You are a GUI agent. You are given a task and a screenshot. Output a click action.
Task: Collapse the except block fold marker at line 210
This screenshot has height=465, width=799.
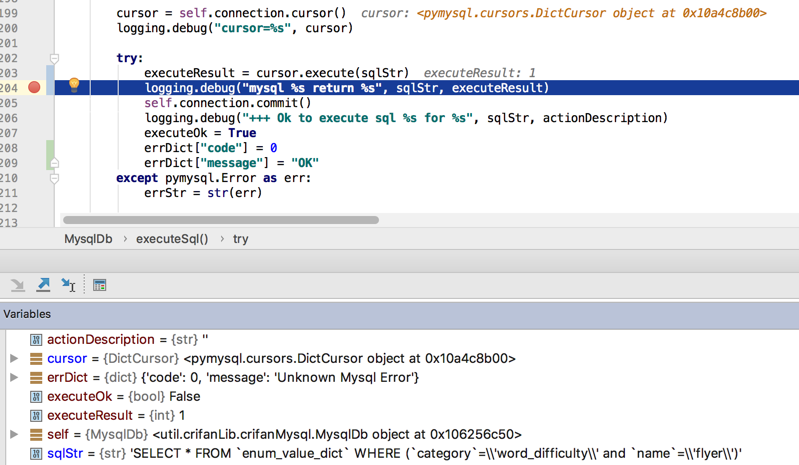tap(54, 178)
